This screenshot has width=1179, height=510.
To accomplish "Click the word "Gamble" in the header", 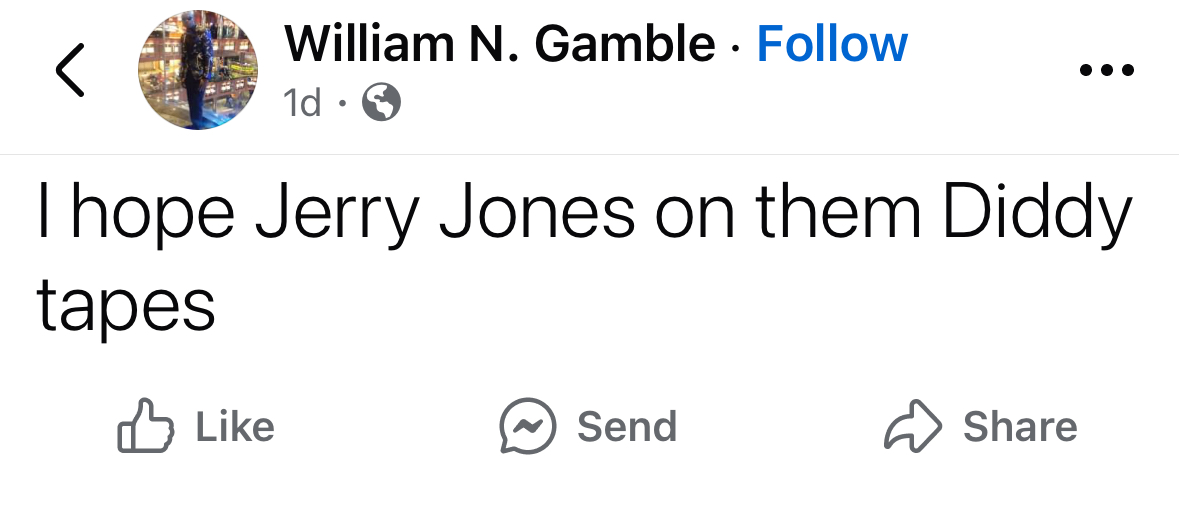I will (625, 44).
